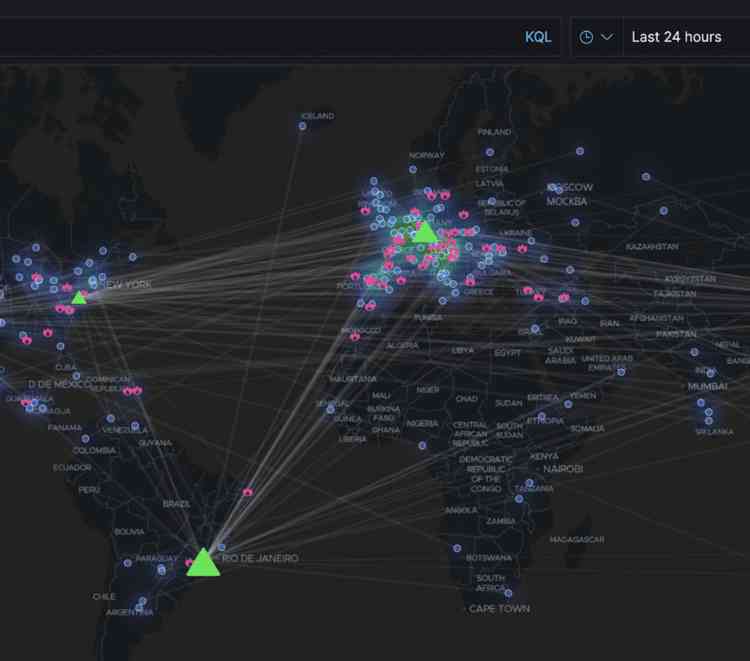Open the Last 24 hours date picker
The height and width of the screenshot is (661, 750).
676,37
